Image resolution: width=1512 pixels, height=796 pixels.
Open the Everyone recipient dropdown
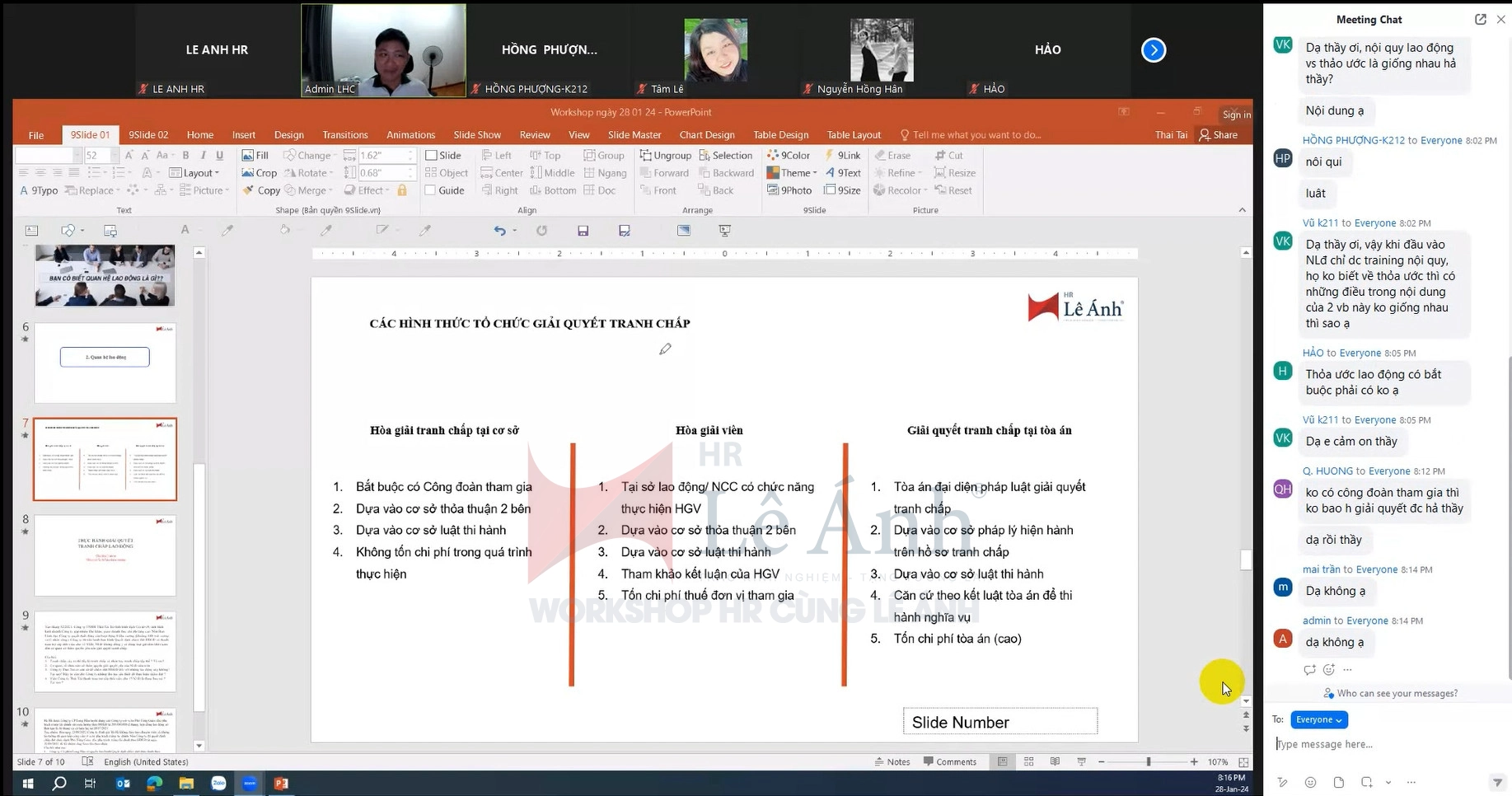click(x=1318, y=719)
